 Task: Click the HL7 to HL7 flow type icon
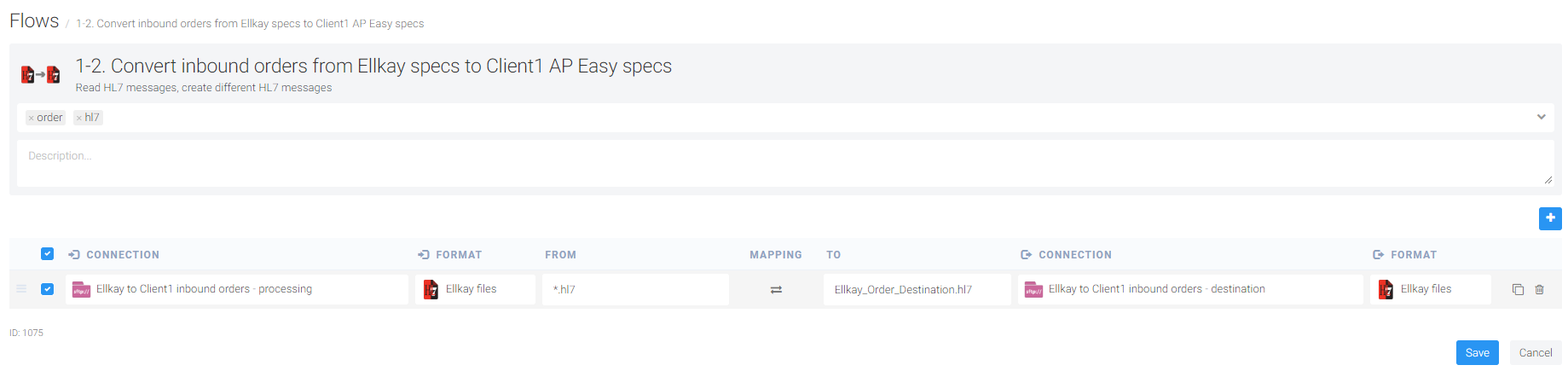(40, 75)
